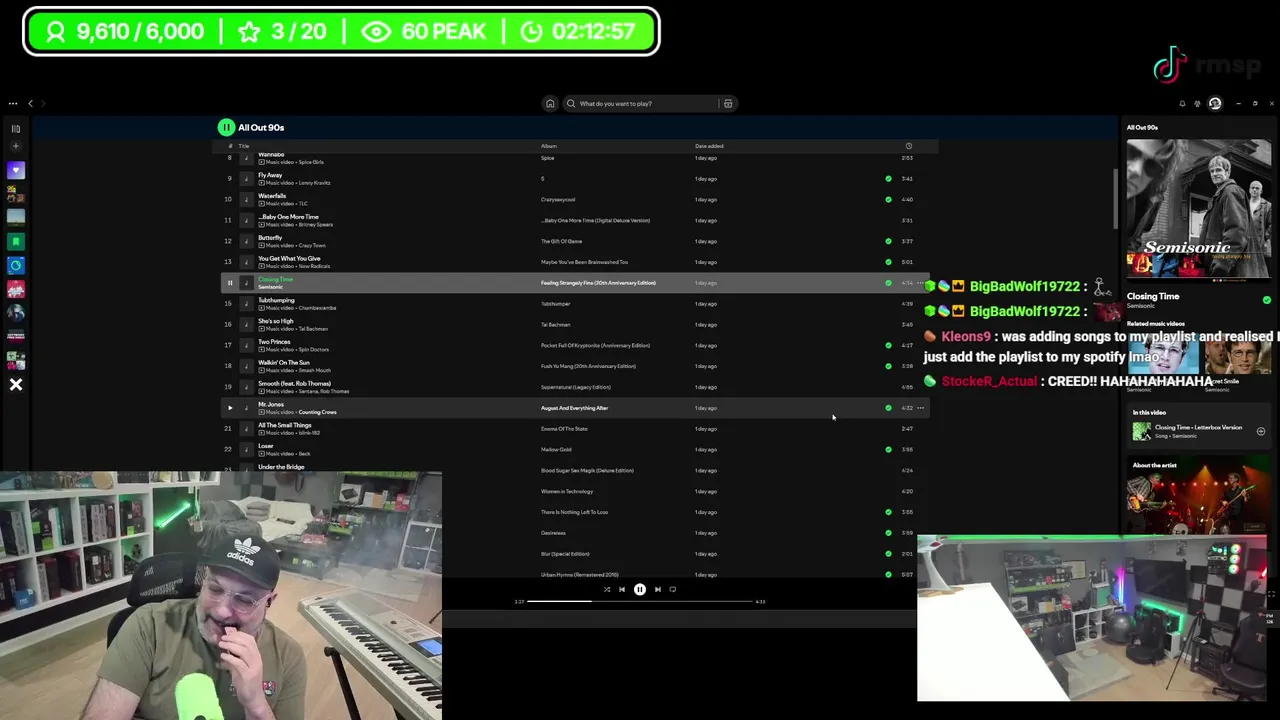Sort tracks by Date added header
The width and height of the screenshot is (1280, 720).
pyautogui.click(x=709, y=146)
